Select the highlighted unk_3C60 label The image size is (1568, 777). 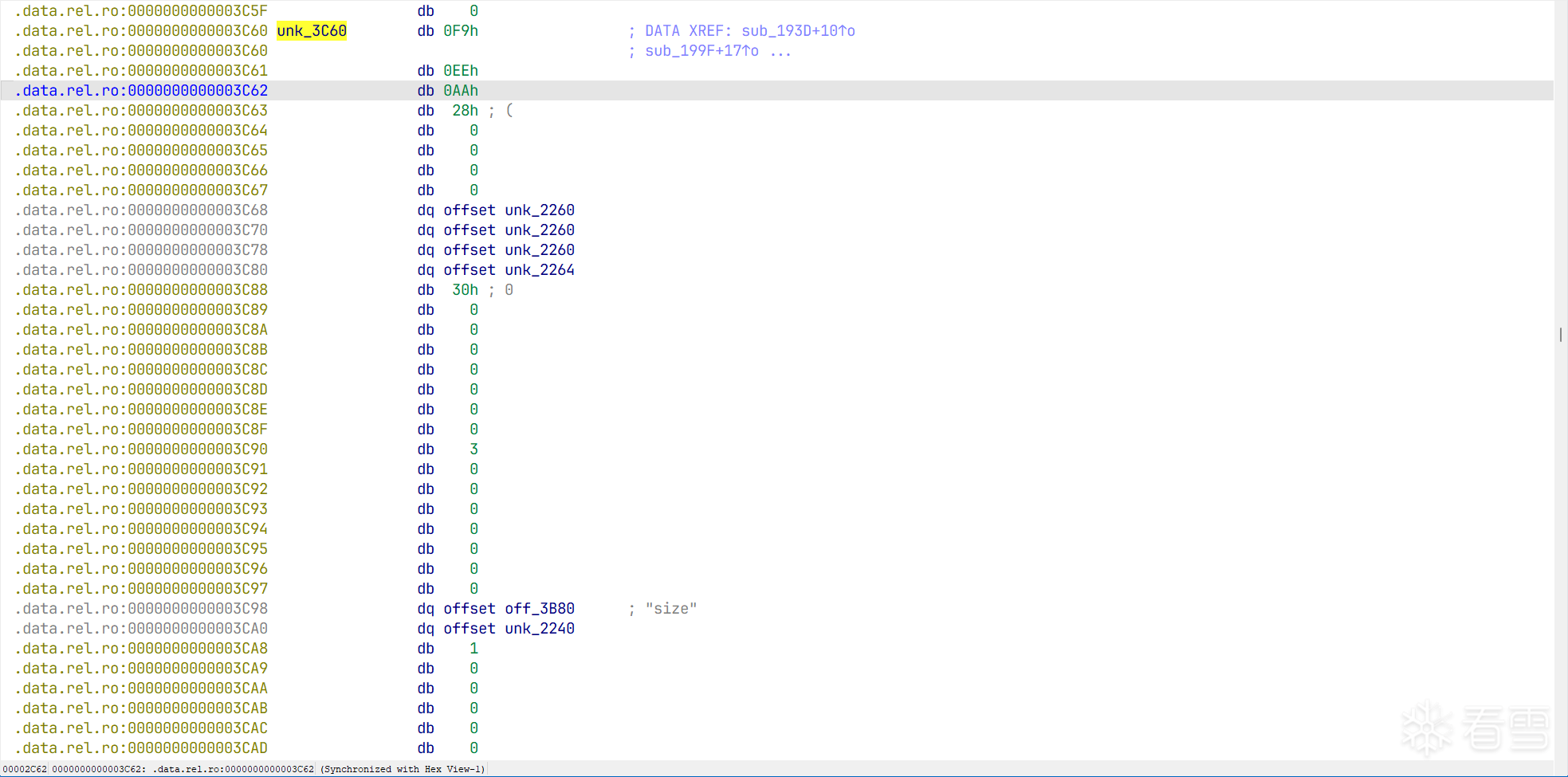coord(312,31)
